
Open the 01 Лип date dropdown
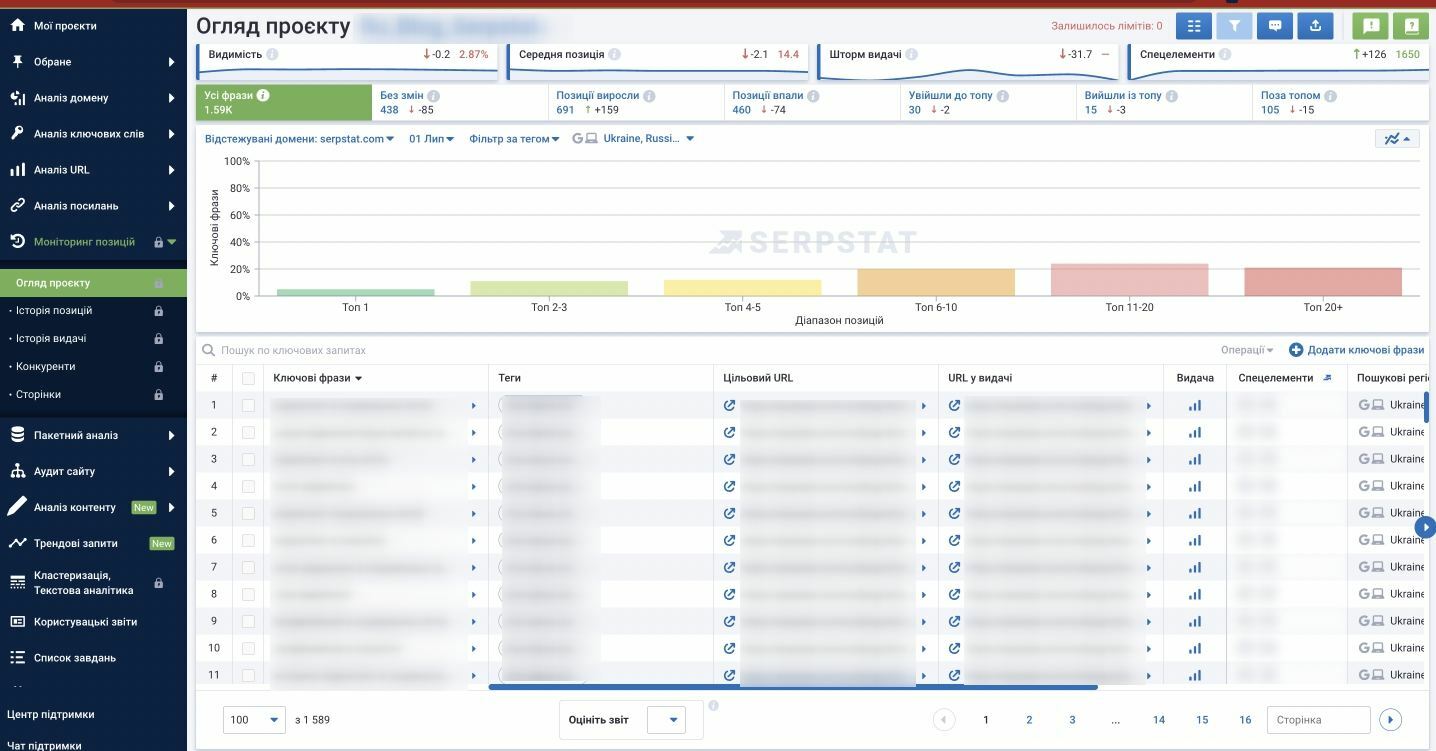431,139
